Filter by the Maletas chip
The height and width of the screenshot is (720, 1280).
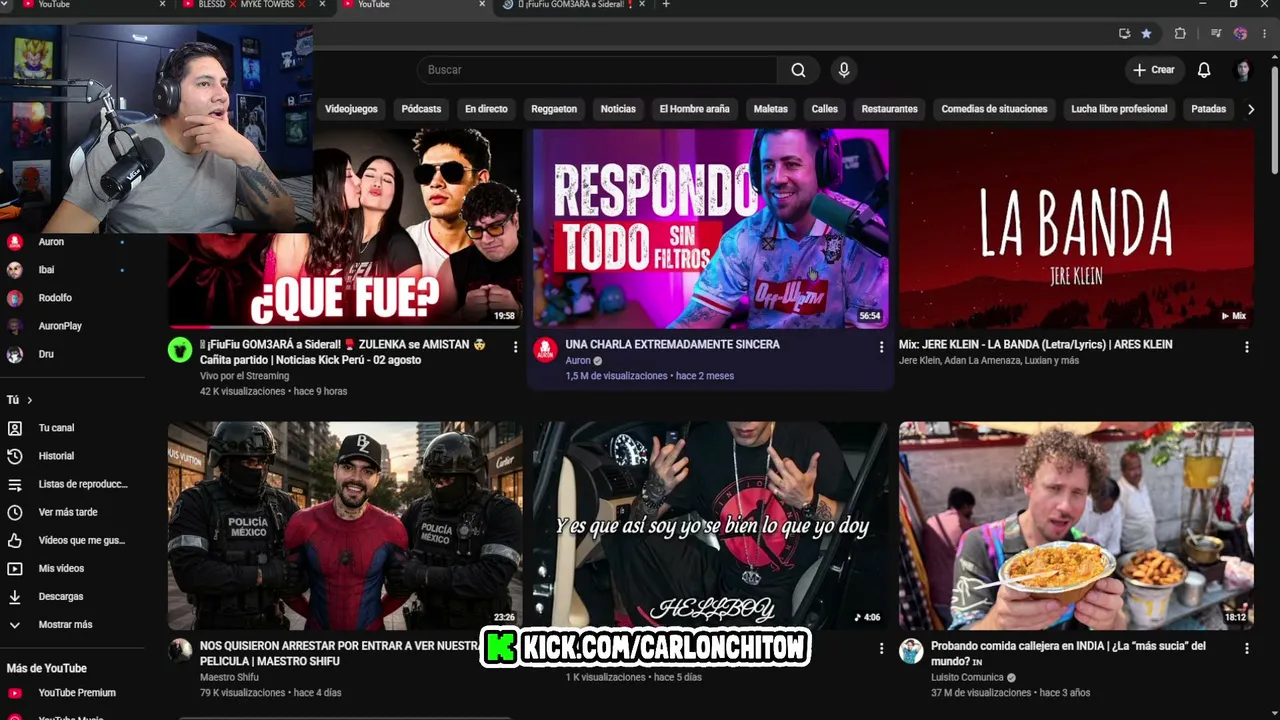point(771,109)
